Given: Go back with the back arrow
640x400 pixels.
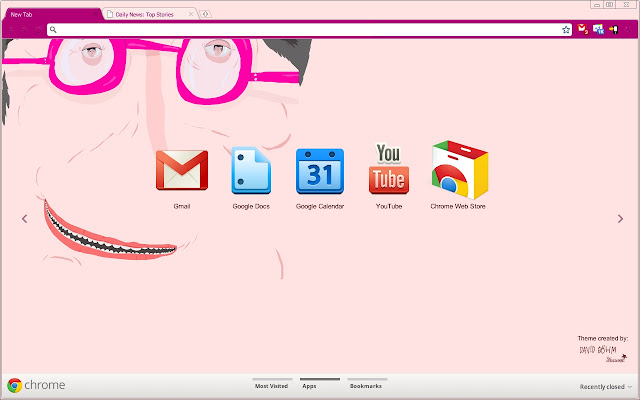Looking at the screenshot, I should point(12,29).
